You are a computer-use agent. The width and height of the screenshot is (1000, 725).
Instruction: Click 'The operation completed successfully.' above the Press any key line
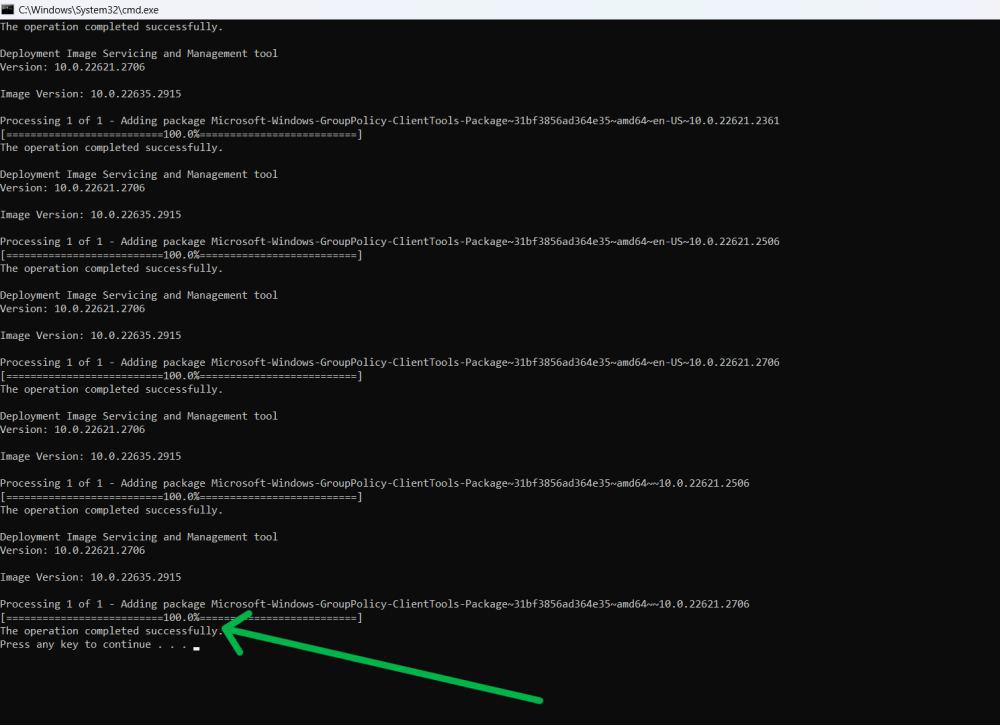tap(112, 631)
